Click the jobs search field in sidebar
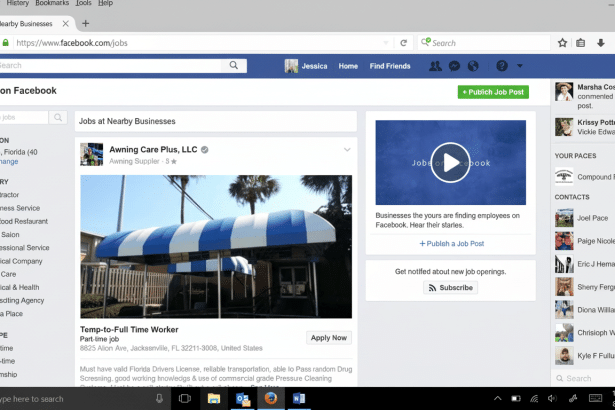Screen dimensions: 615x410 (24, 117)
